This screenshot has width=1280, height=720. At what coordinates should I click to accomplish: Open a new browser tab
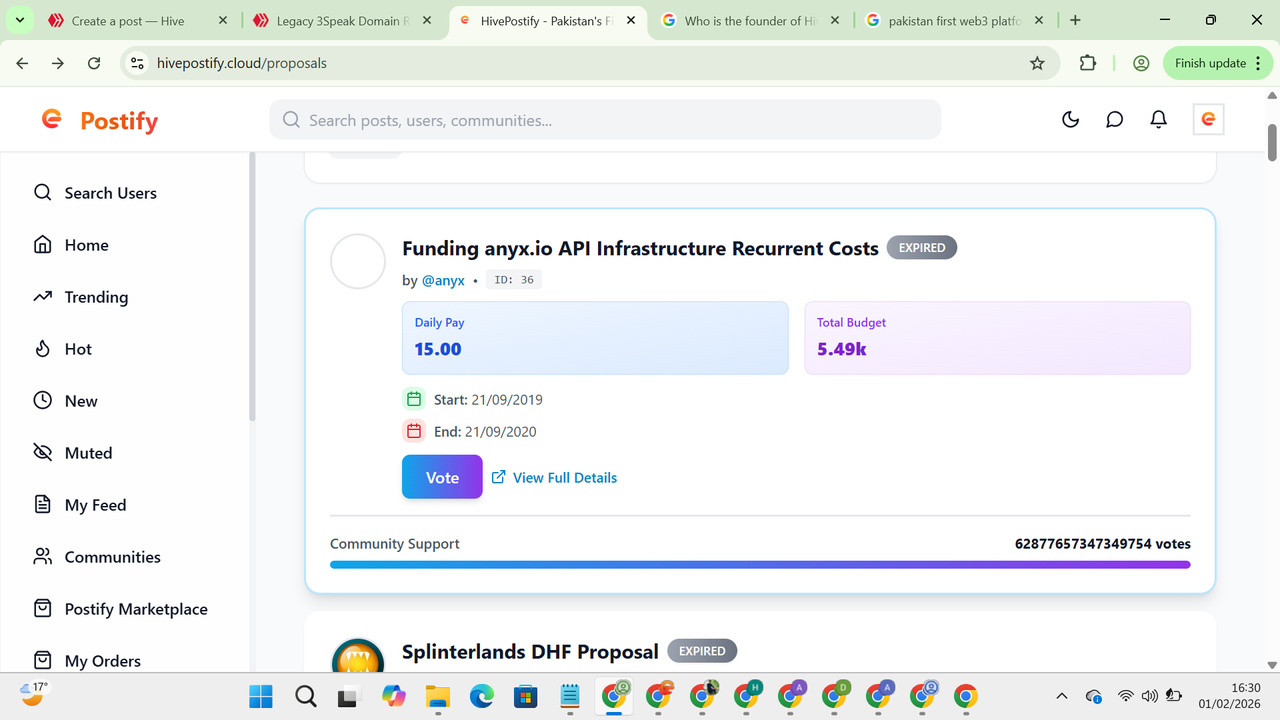coord(1075,20)
